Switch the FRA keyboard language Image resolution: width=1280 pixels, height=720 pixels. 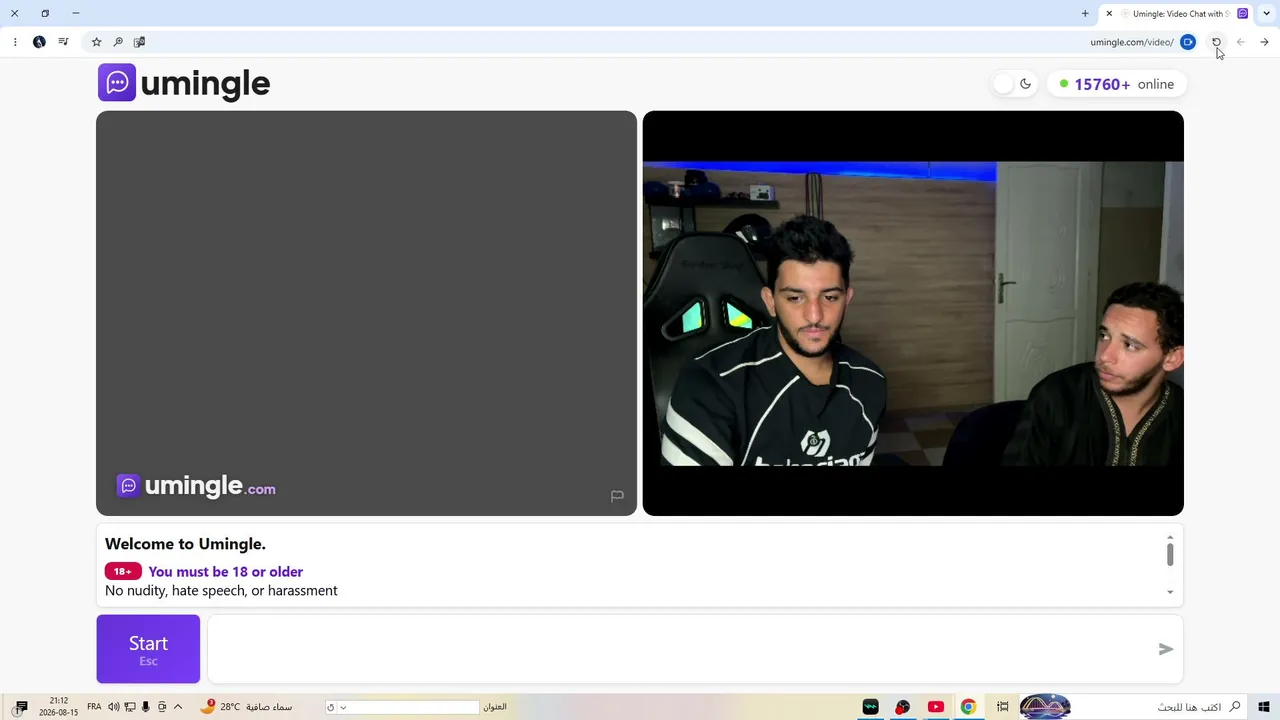(94, 707)
